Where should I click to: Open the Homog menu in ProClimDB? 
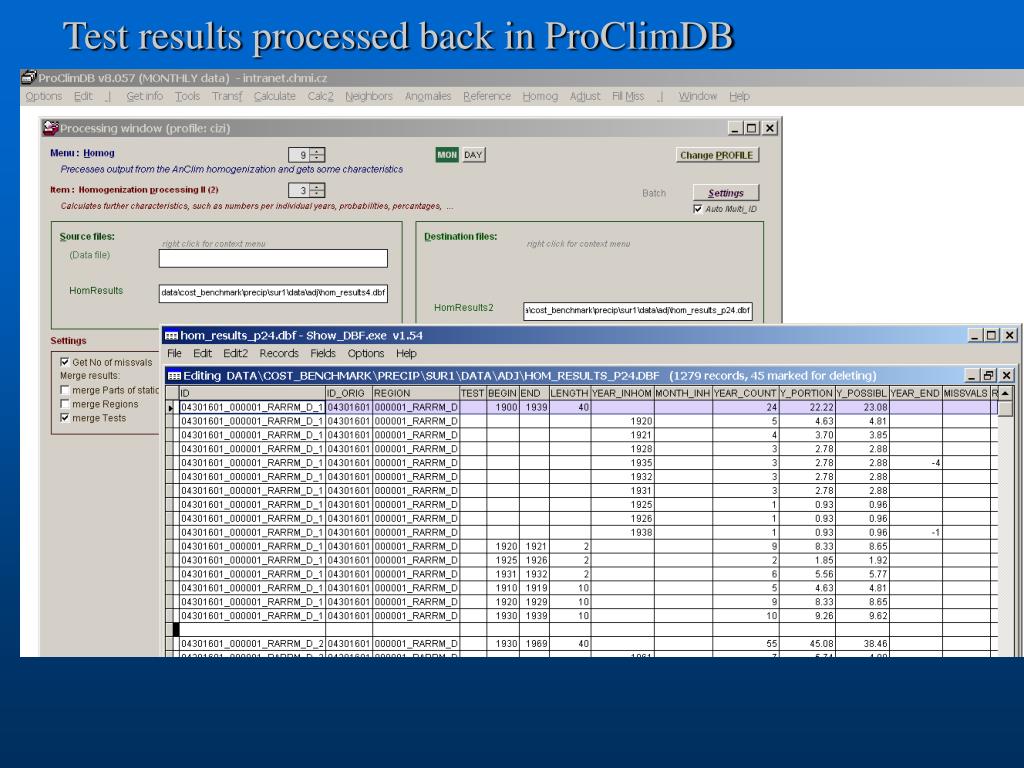(x=540, y=96)
